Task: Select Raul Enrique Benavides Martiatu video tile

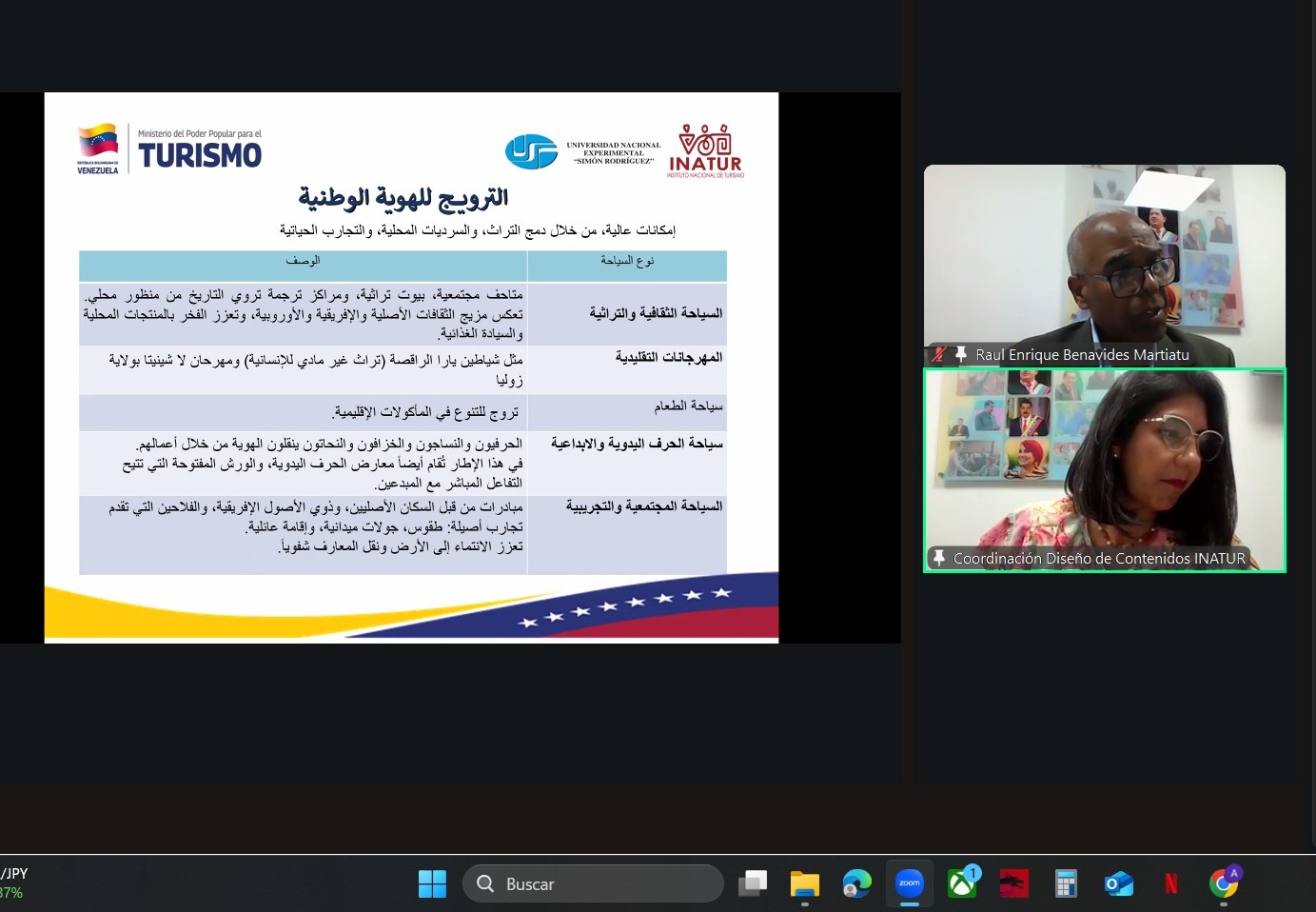Action: click(x=1104, y=257)
